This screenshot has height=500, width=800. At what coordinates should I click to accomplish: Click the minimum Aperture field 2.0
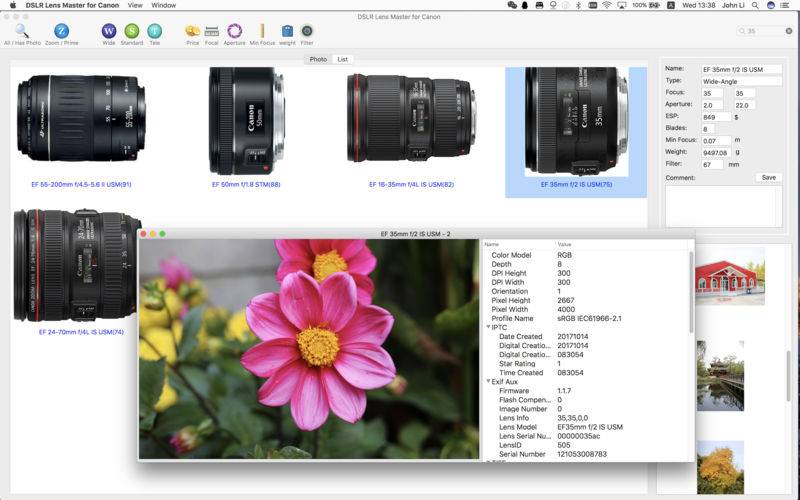tap(712, 105)
